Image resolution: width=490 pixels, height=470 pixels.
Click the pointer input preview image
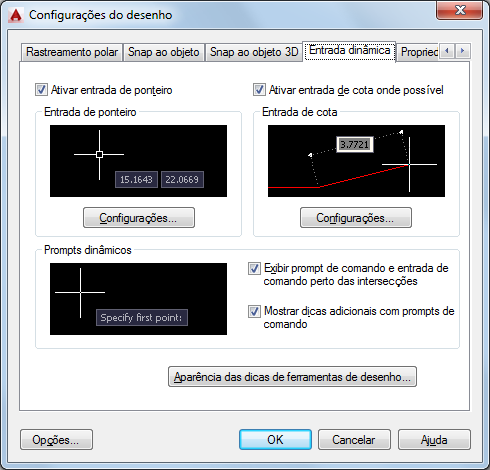click(138, 161)
